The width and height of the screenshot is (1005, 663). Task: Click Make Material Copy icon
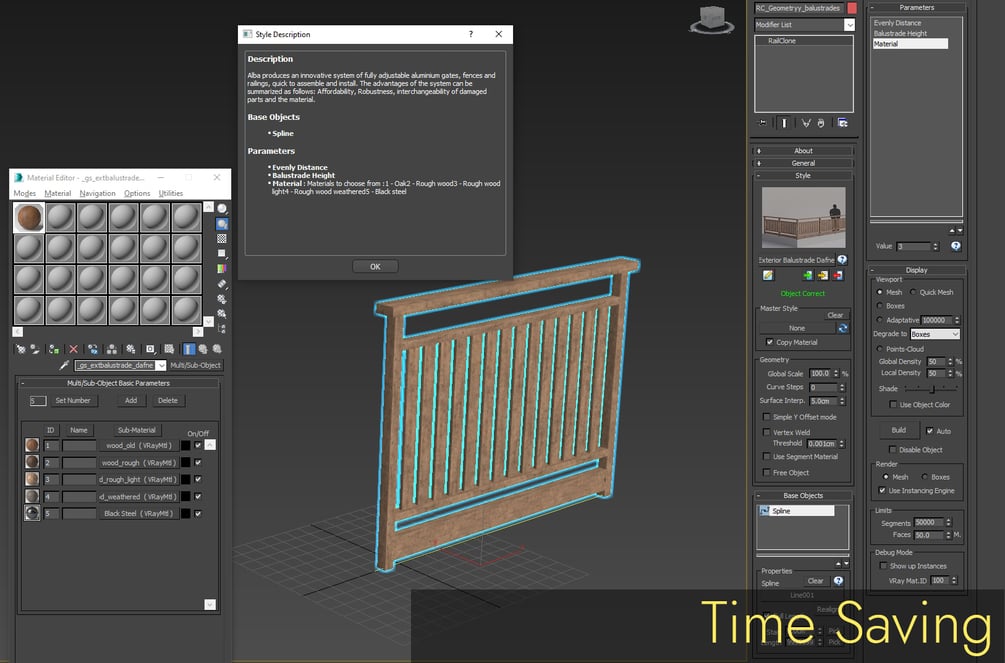[x=93, y=349]
